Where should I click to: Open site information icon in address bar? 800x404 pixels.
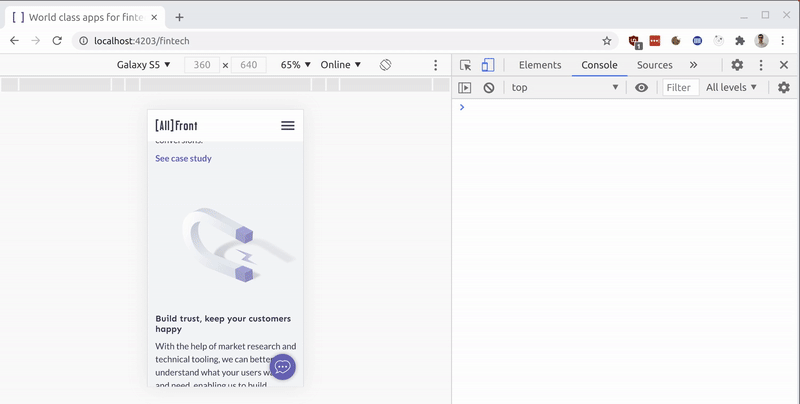(x=83, y=41)
